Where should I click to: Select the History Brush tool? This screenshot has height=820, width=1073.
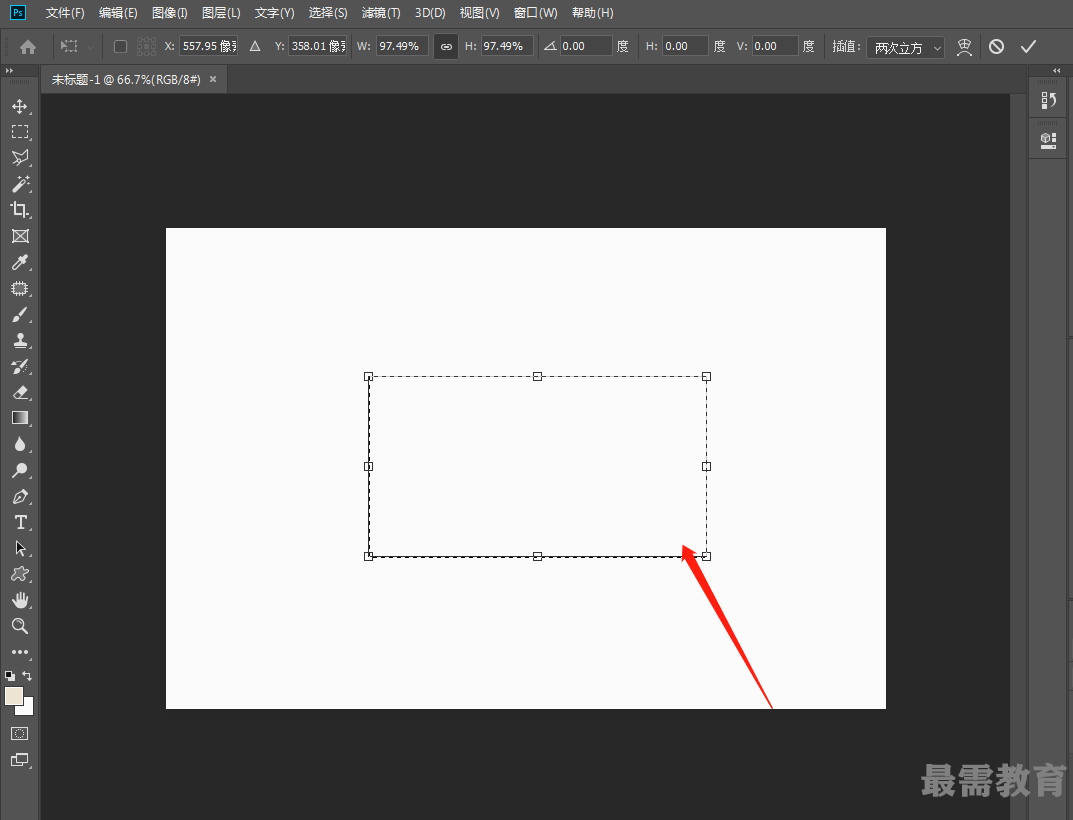pyautogui.click(x=20, y=366)
